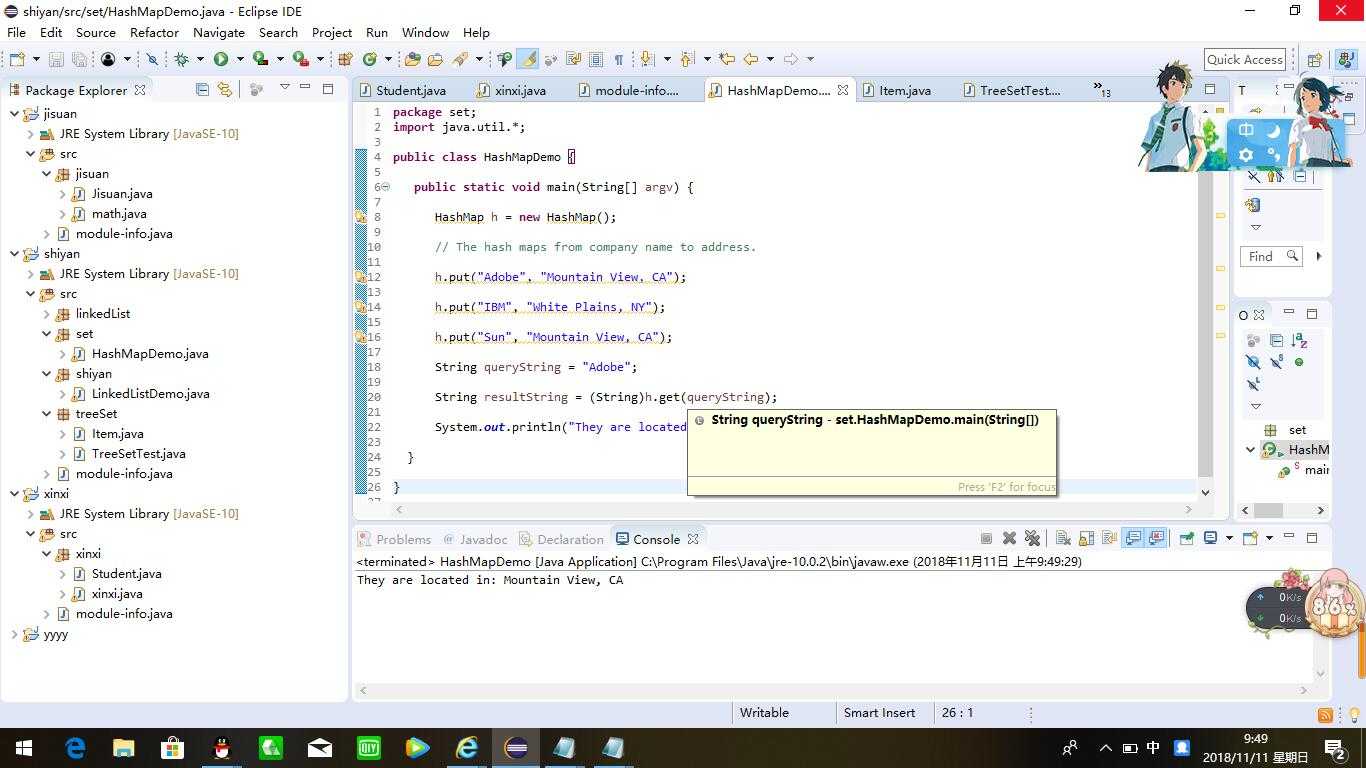Toggle alphabetical Sort in Outline view
The height and width of the screenshot is (768, 1366).
pyautogui.click(x=1299, y=341)
